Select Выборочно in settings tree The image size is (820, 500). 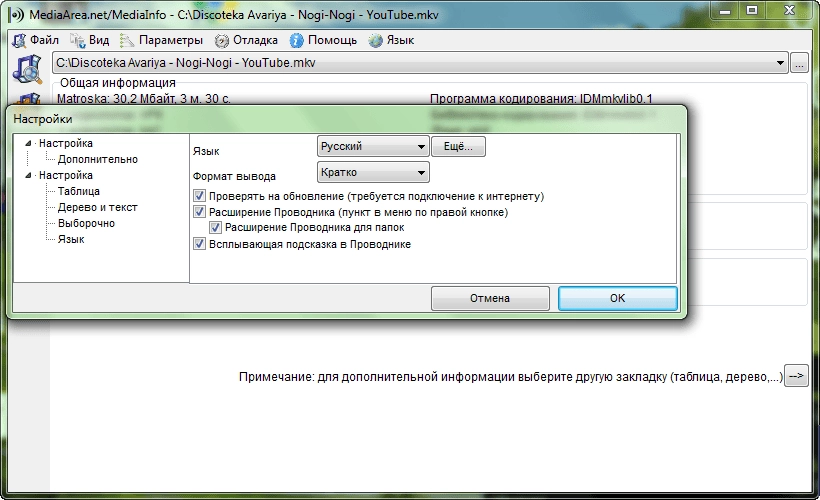pos(86,223)
